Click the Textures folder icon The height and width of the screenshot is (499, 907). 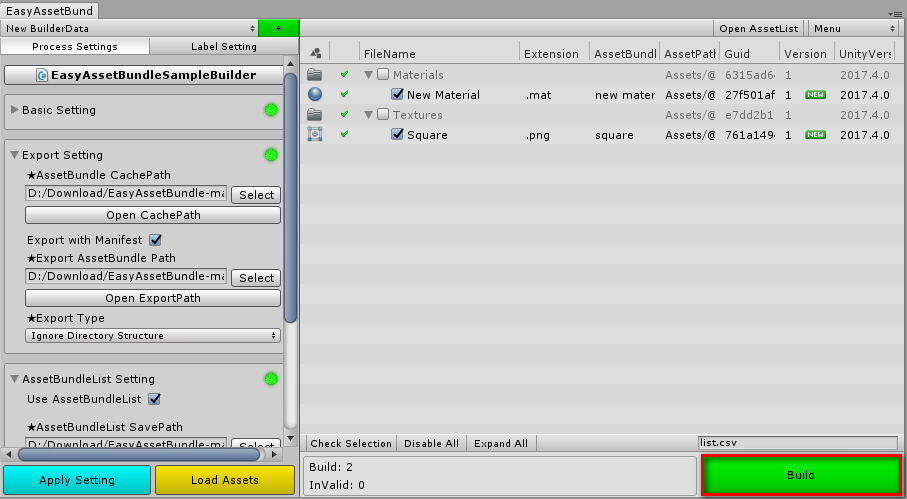click(x=315, y=114)
